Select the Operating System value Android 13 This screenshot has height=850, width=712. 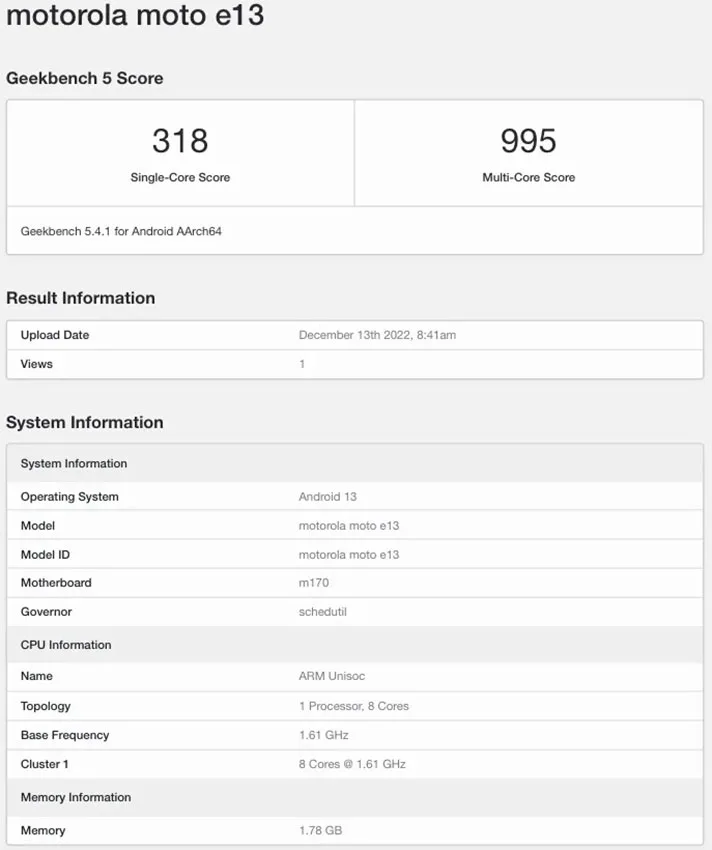tap(328, 497)
